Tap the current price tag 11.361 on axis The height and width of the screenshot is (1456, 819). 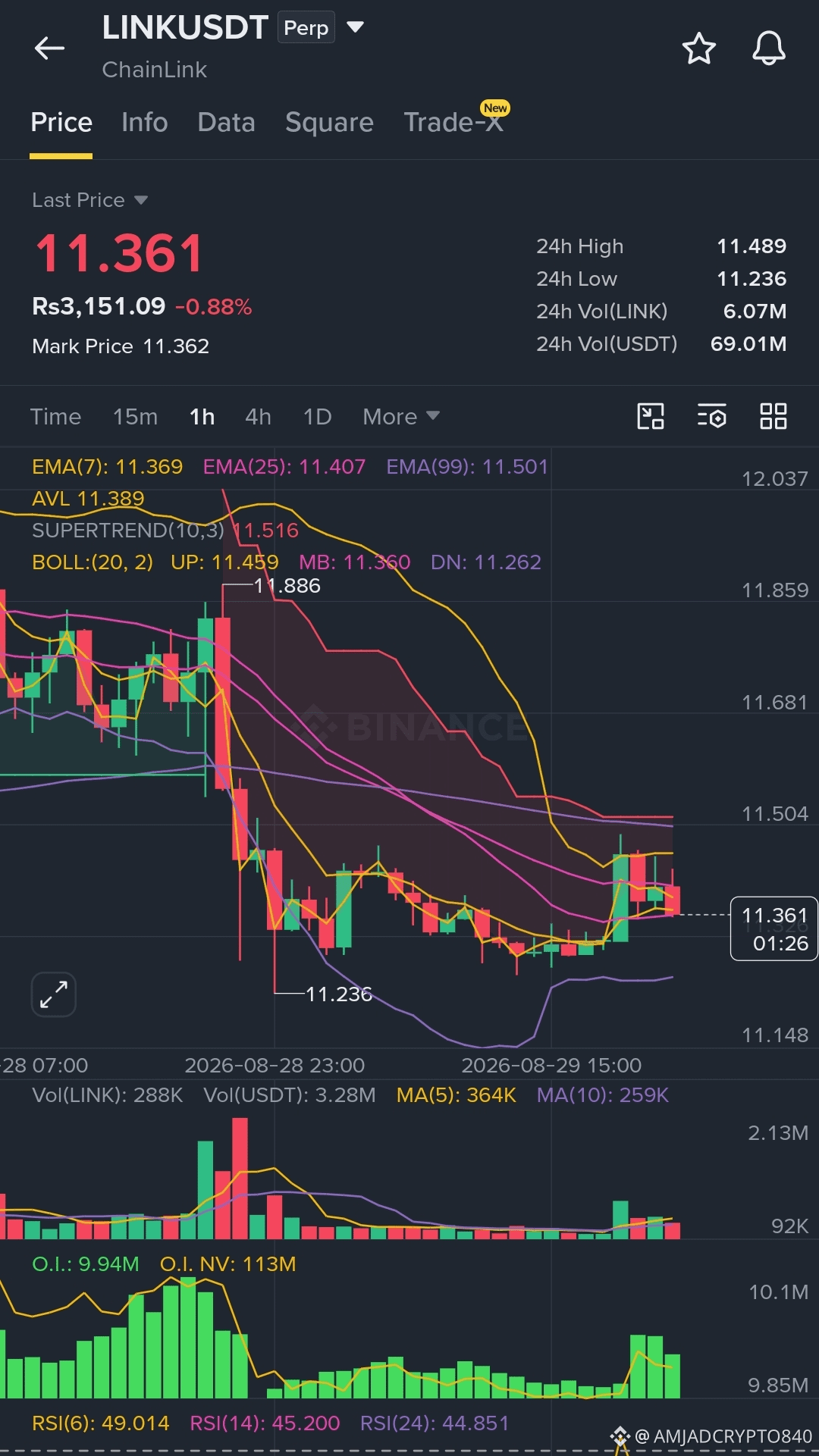(774, 928)
